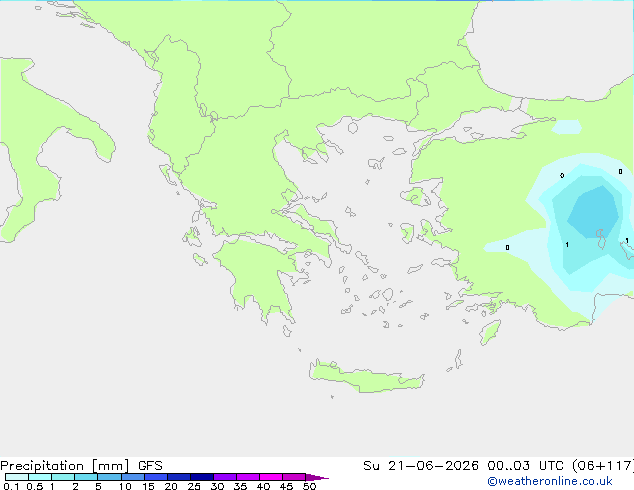Click the '0.1' legend number label

pyautogui.click(x=11, y=486)
